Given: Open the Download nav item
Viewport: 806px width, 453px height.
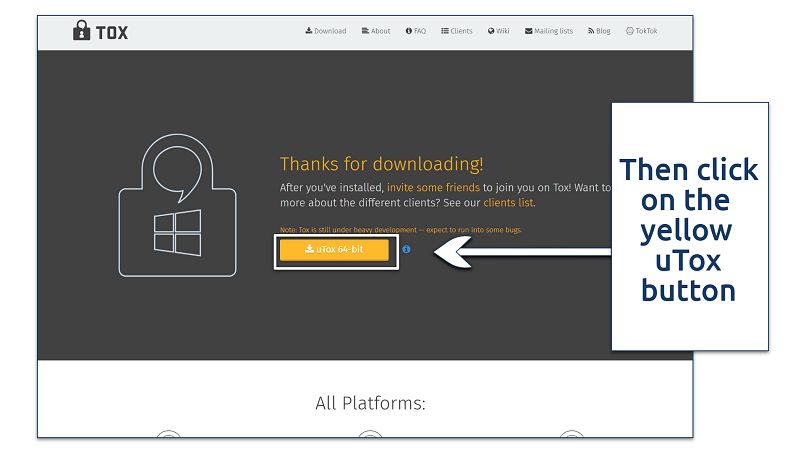Looking at the screenshot, I should (326, 31).
